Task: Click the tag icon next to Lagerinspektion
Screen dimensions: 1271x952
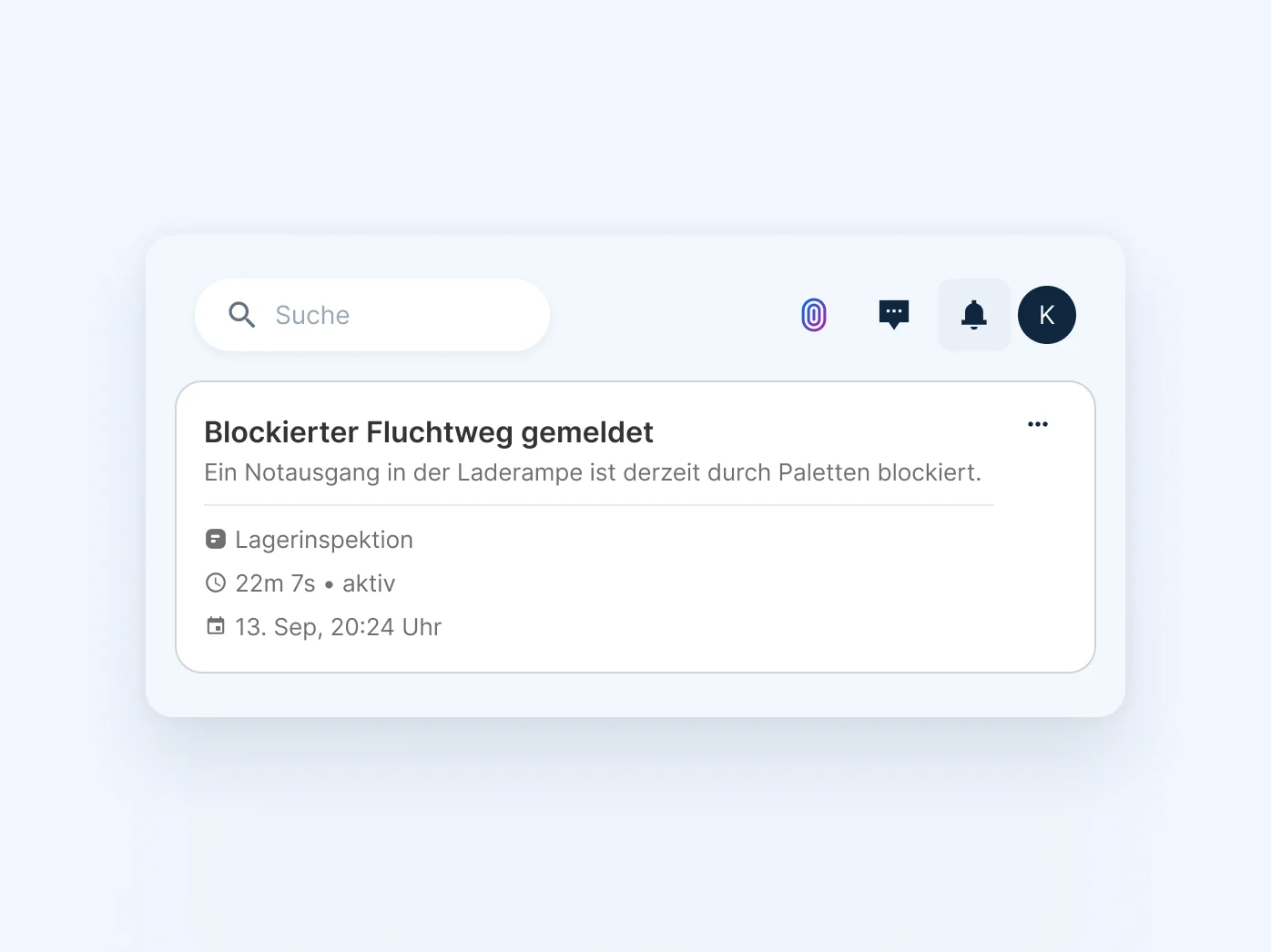Action: pyautogui.click(x=215, y=539)
